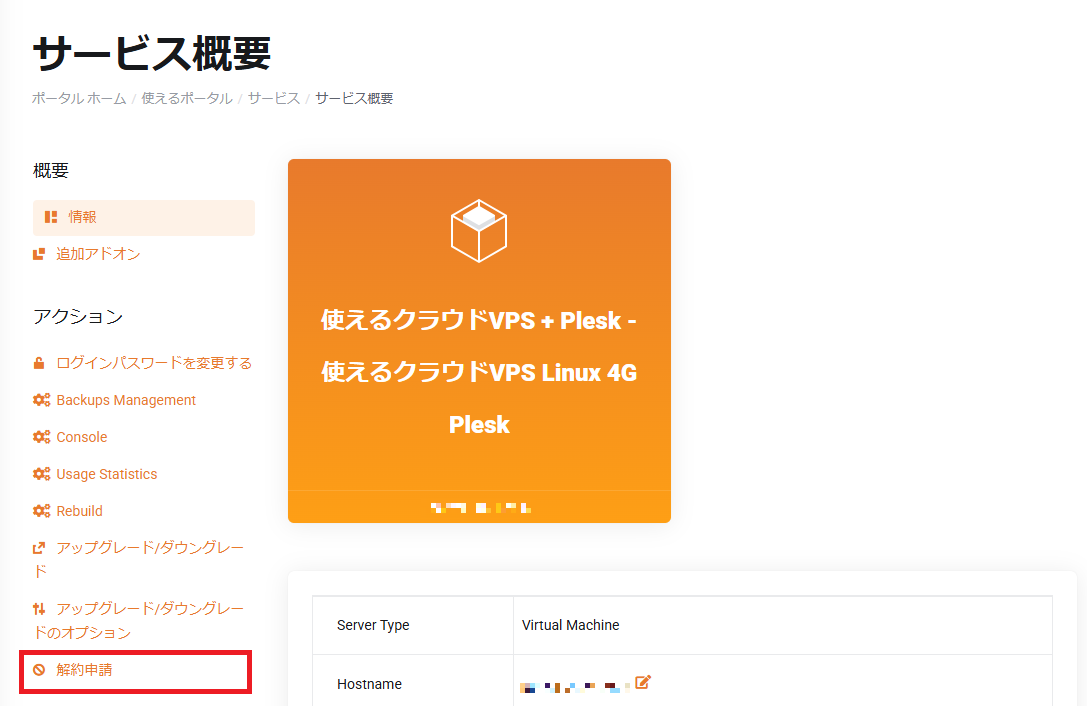The image size is (1087, 706).
Task: Open アップグレード/ダウングレード link
Action: pyautogui.click(x=139, y=560)
